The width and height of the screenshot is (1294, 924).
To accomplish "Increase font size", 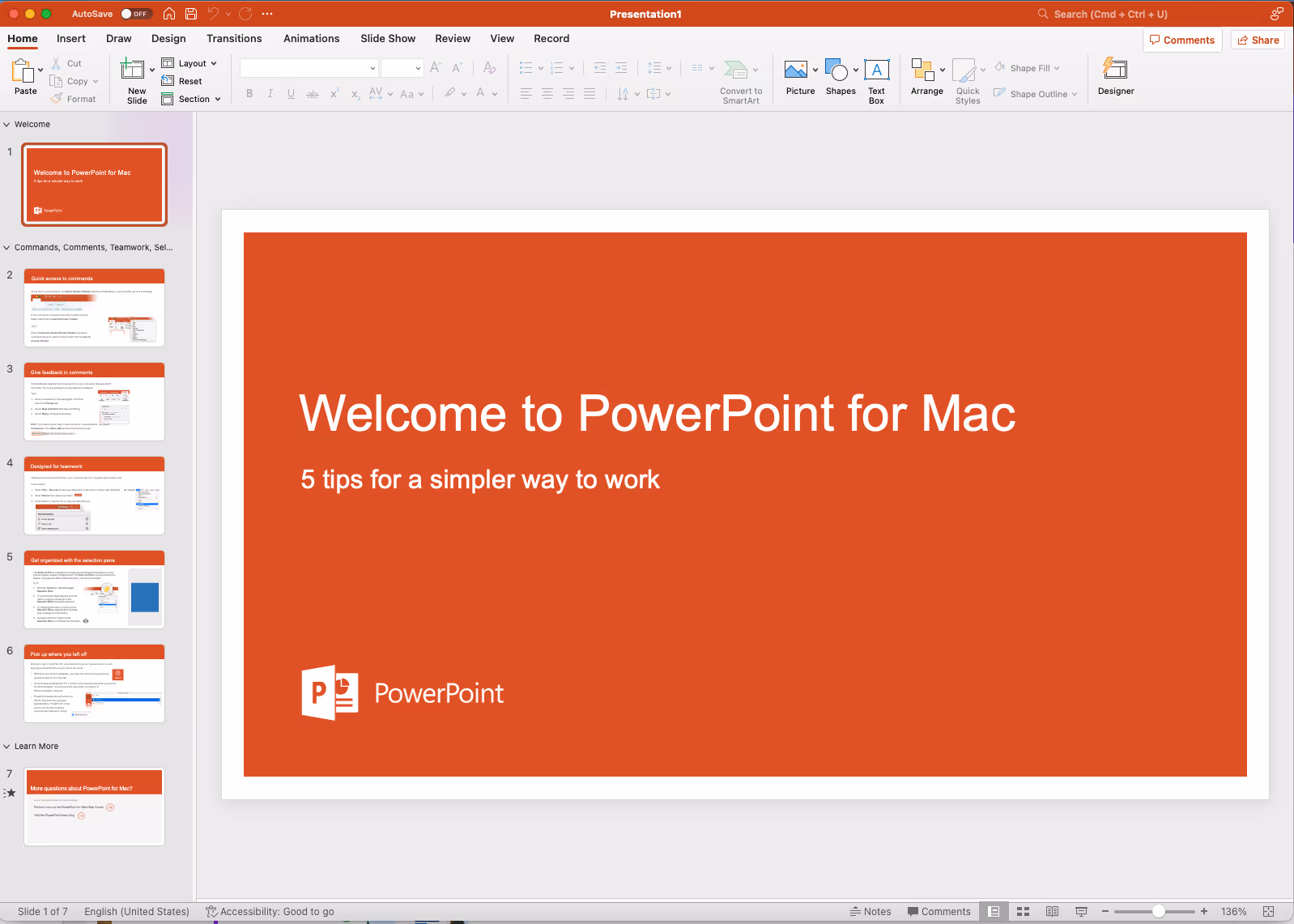I will tap(436, 68).
